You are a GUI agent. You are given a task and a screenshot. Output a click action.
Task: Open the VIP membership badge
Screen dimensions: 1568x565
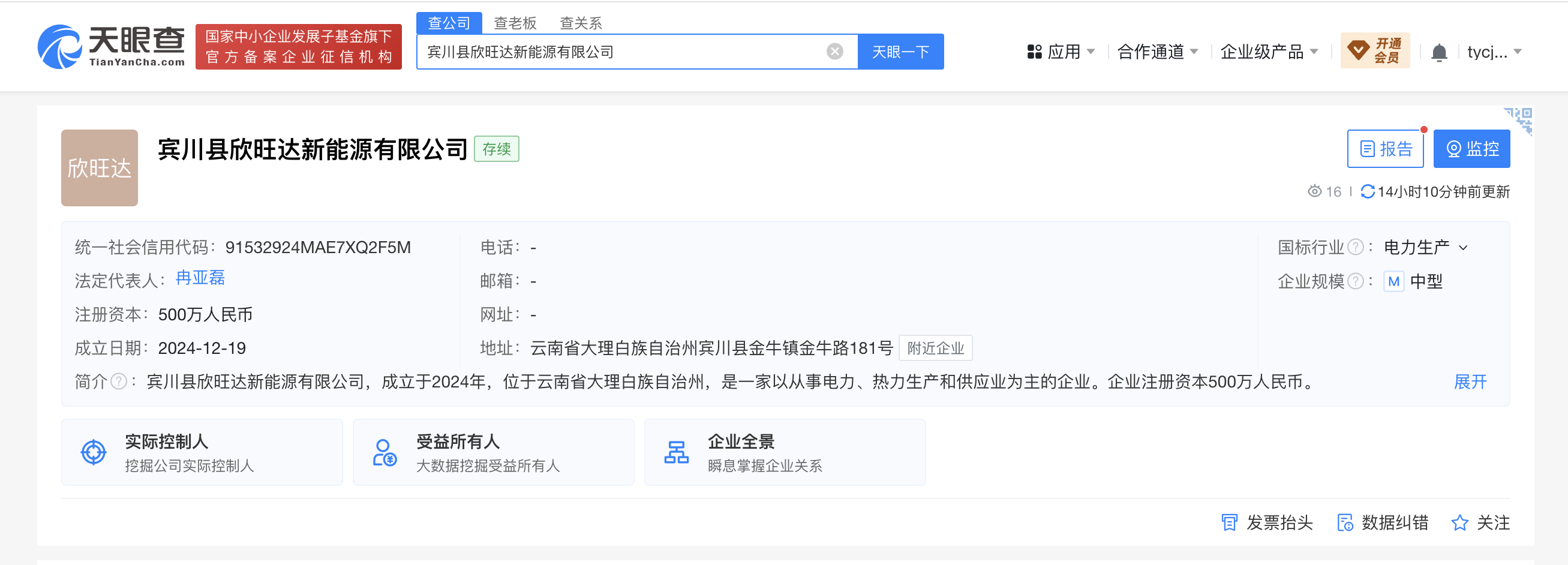click(1374, 50)
